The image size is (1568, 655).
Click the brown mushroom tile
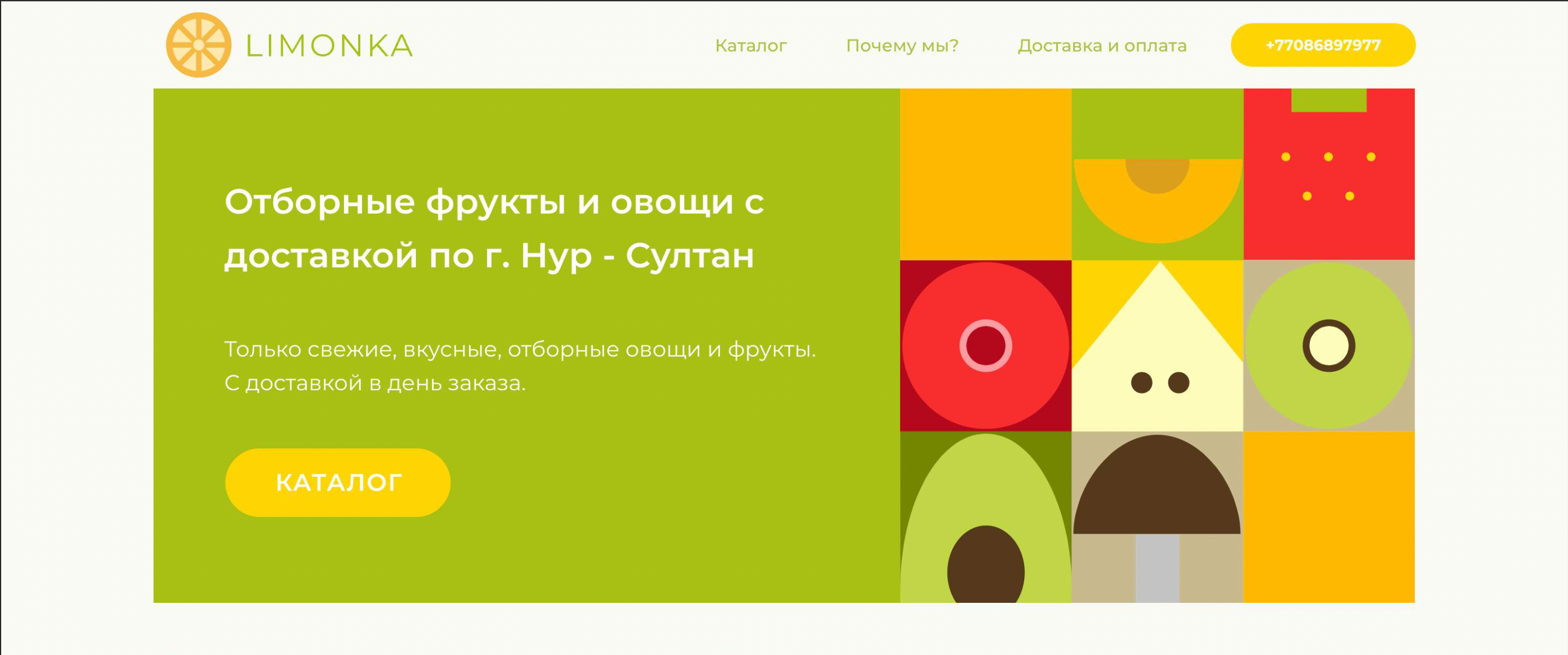click(x=1157, y=517)
